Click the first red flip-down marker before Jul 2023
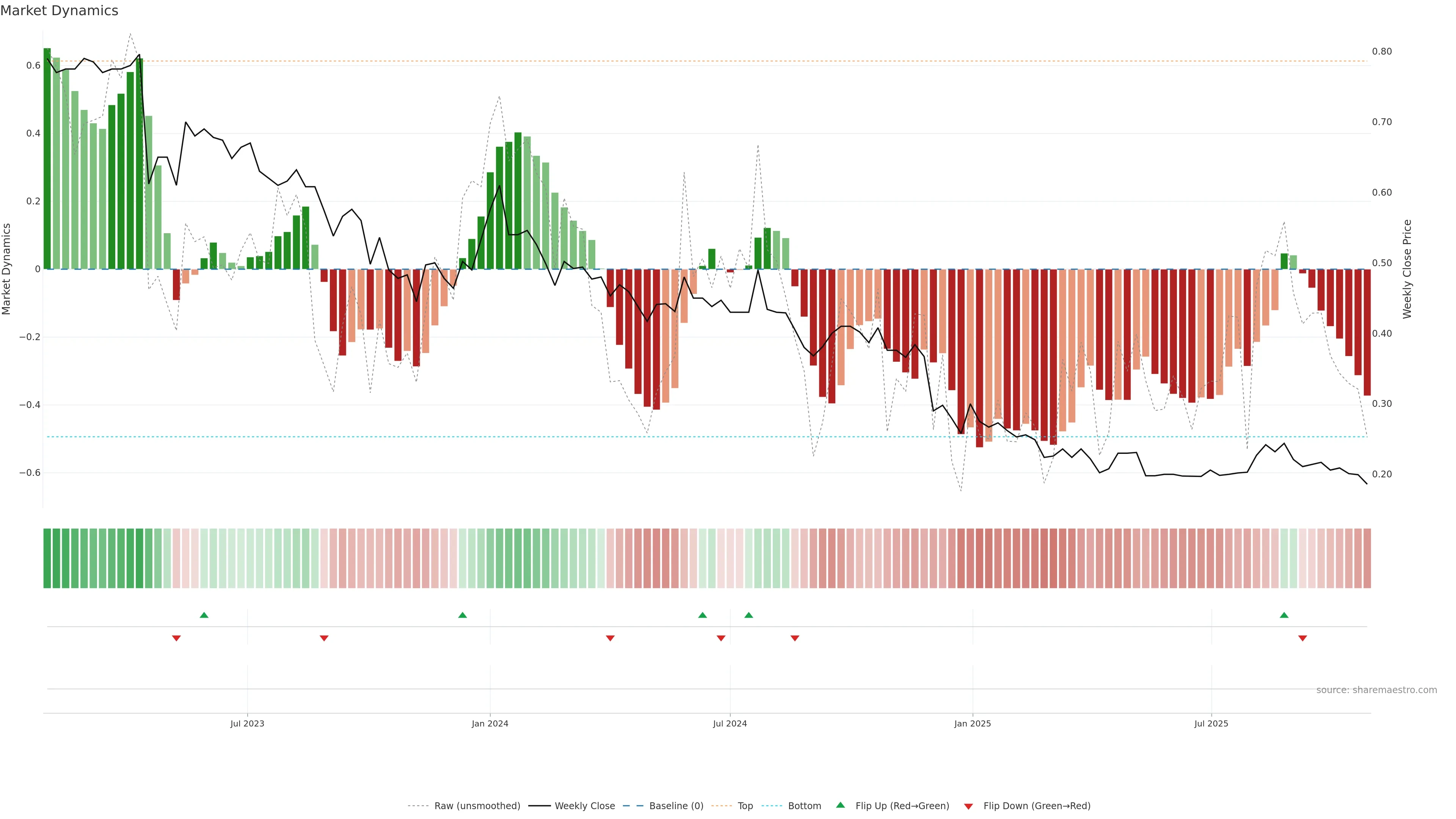The image size is (1456, 819). [176, 638]
